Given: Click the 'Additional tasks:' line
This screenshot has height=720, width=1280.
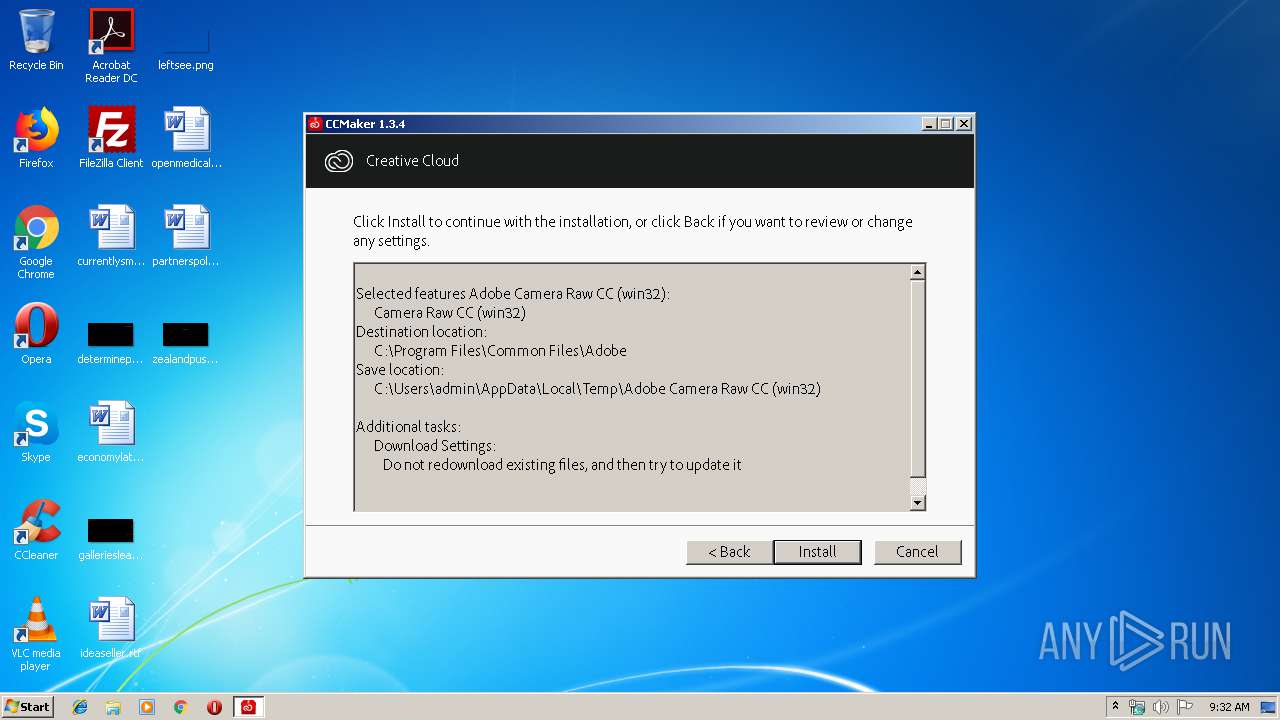Looking at the screenshot, I should (408, 427).
